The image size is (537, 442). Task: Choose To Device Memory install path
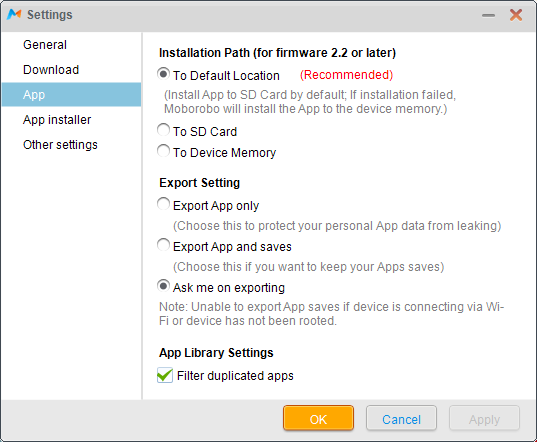[163, 151]
